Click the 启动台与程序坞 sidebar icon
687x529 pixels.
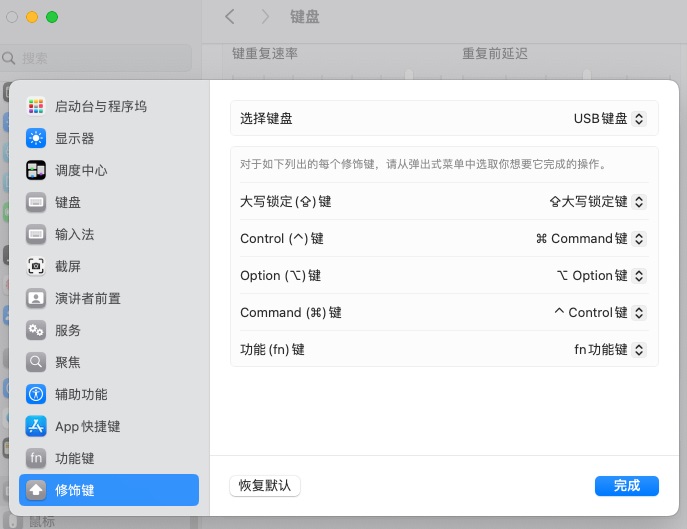click(36, 106)
